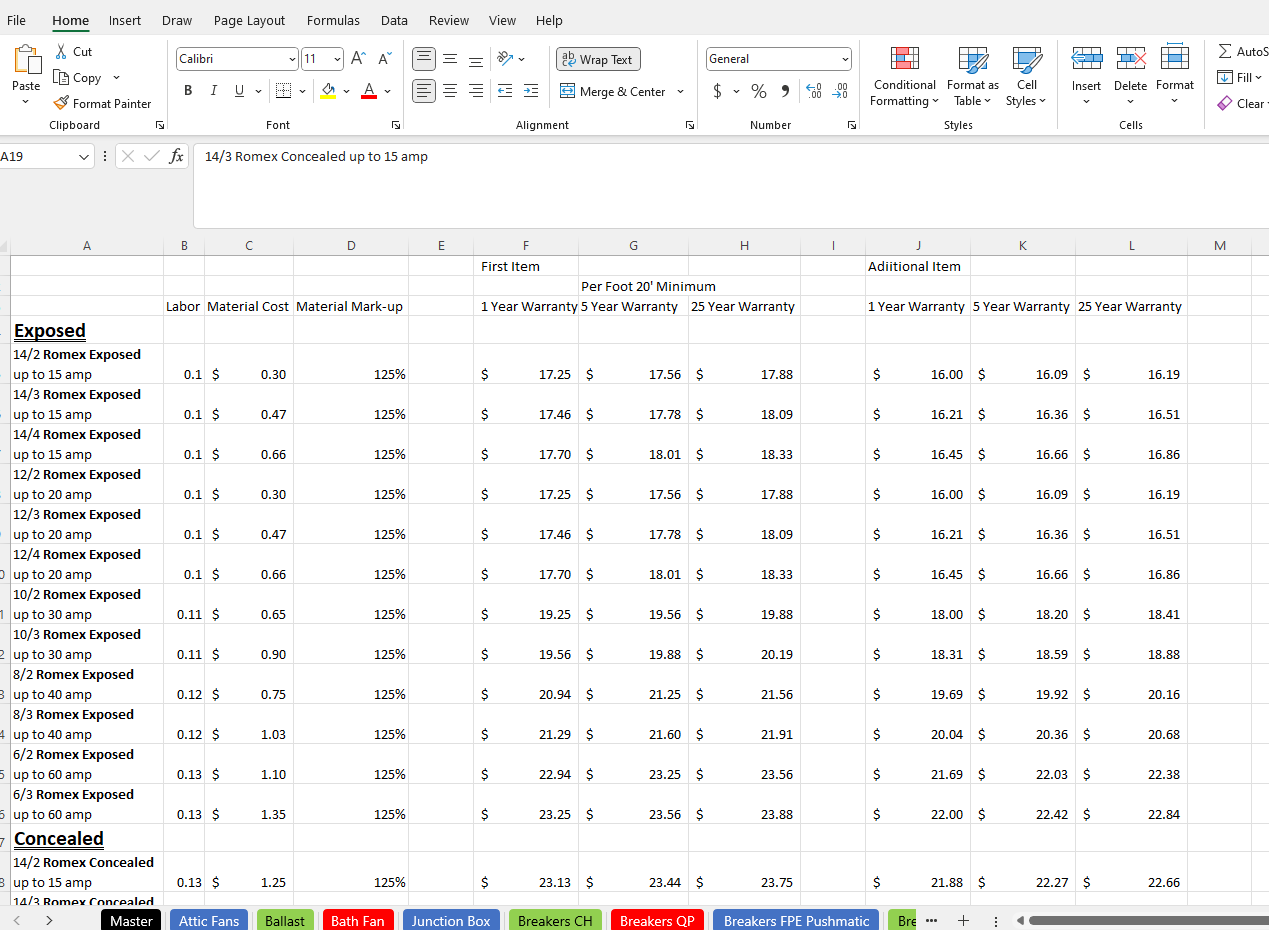Switch to the Formulas ribbon tab
Screen dimensions: 1269x930
click(333, 20)
